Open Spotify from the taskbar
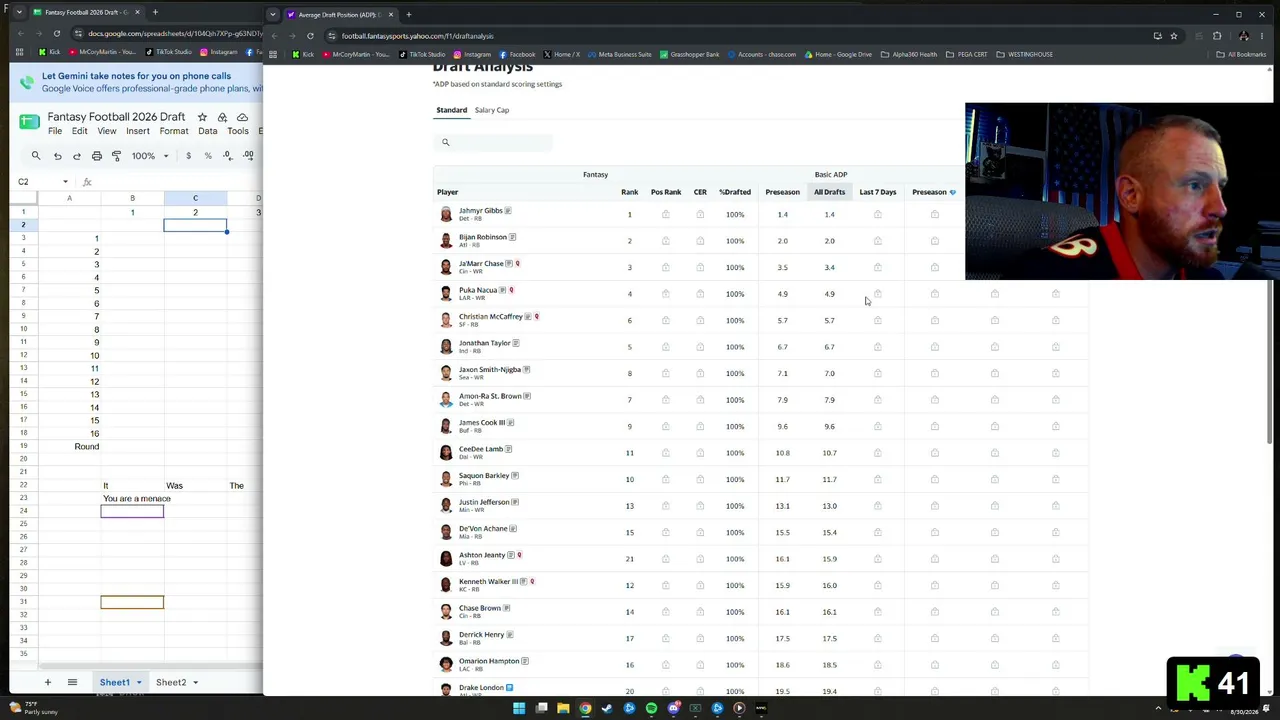Image resolution: width=1280 pixels, height=720 pixels. click(x=651, y=708)
